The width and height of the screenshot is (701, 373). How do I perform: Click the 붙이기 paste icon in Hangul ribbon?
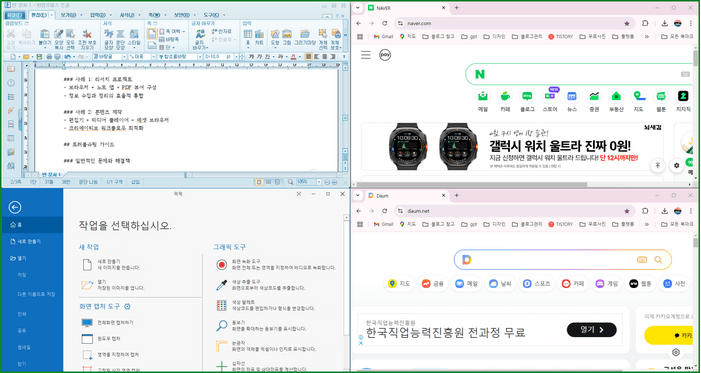click(45, 34)
